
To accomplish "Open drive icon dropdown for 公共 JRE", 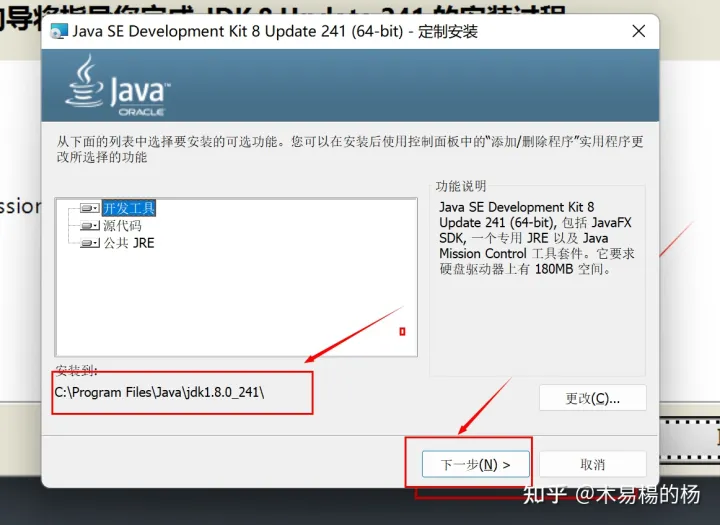I will (90, 243).
